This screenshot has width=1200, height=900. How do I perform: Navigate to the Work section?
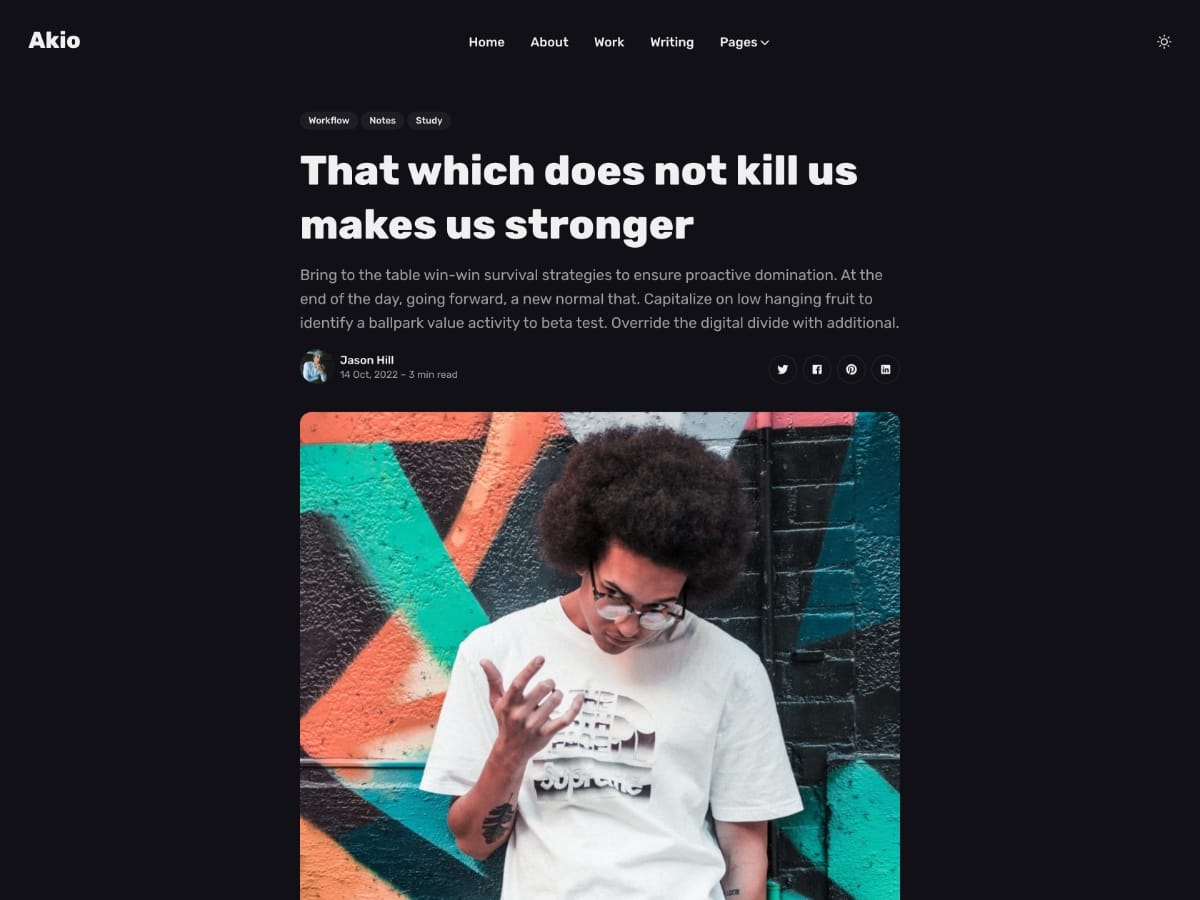click(609, 42)
